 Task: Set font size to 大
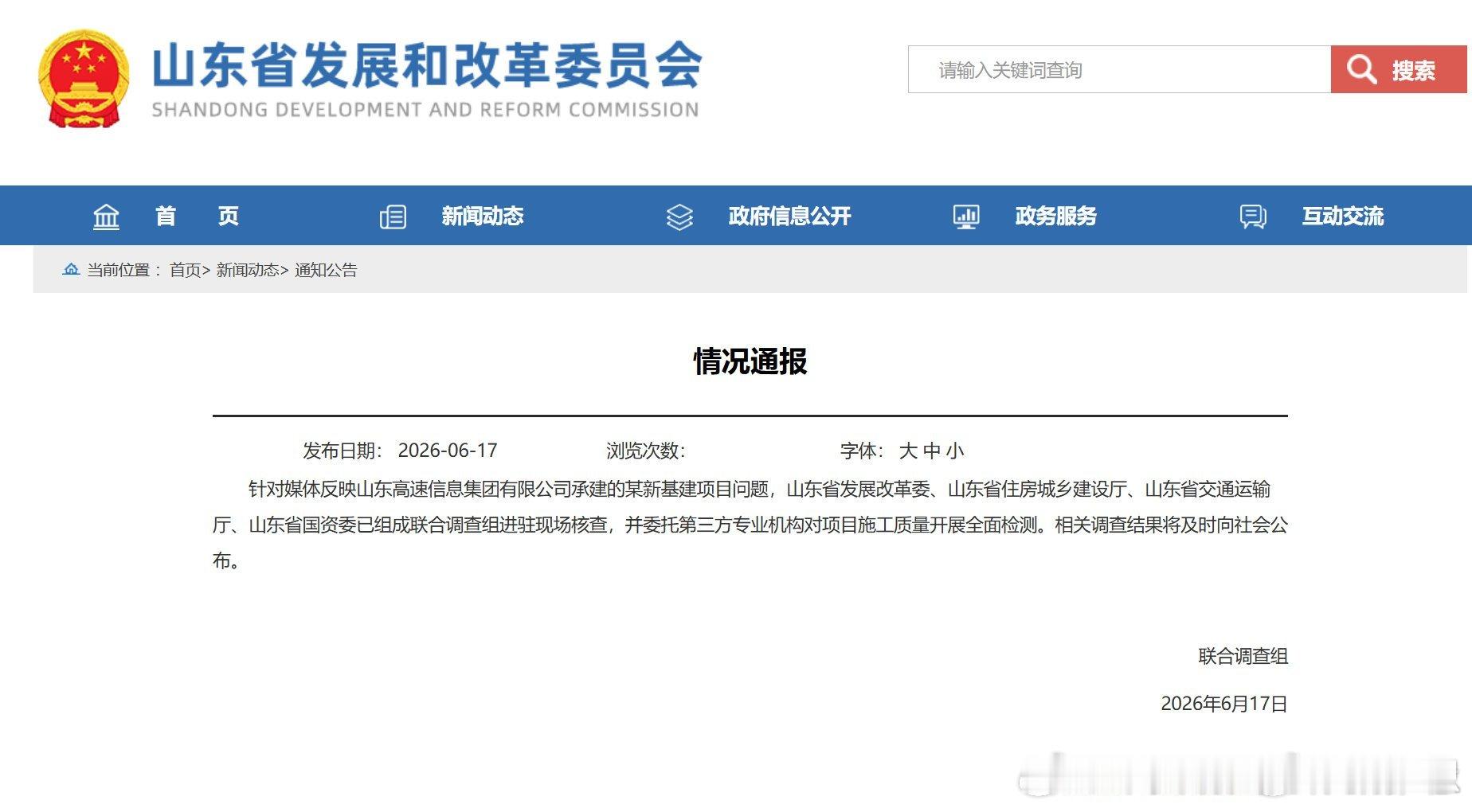908,451
